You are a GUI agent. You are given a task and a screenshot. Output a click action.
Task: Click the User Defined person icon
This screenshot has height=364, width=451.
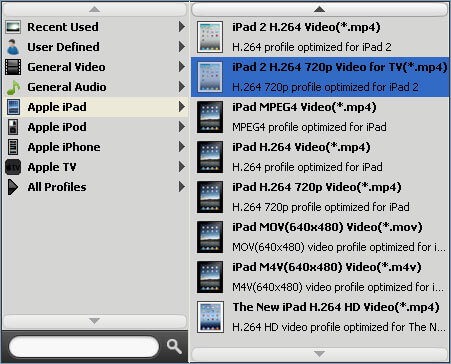13,47
